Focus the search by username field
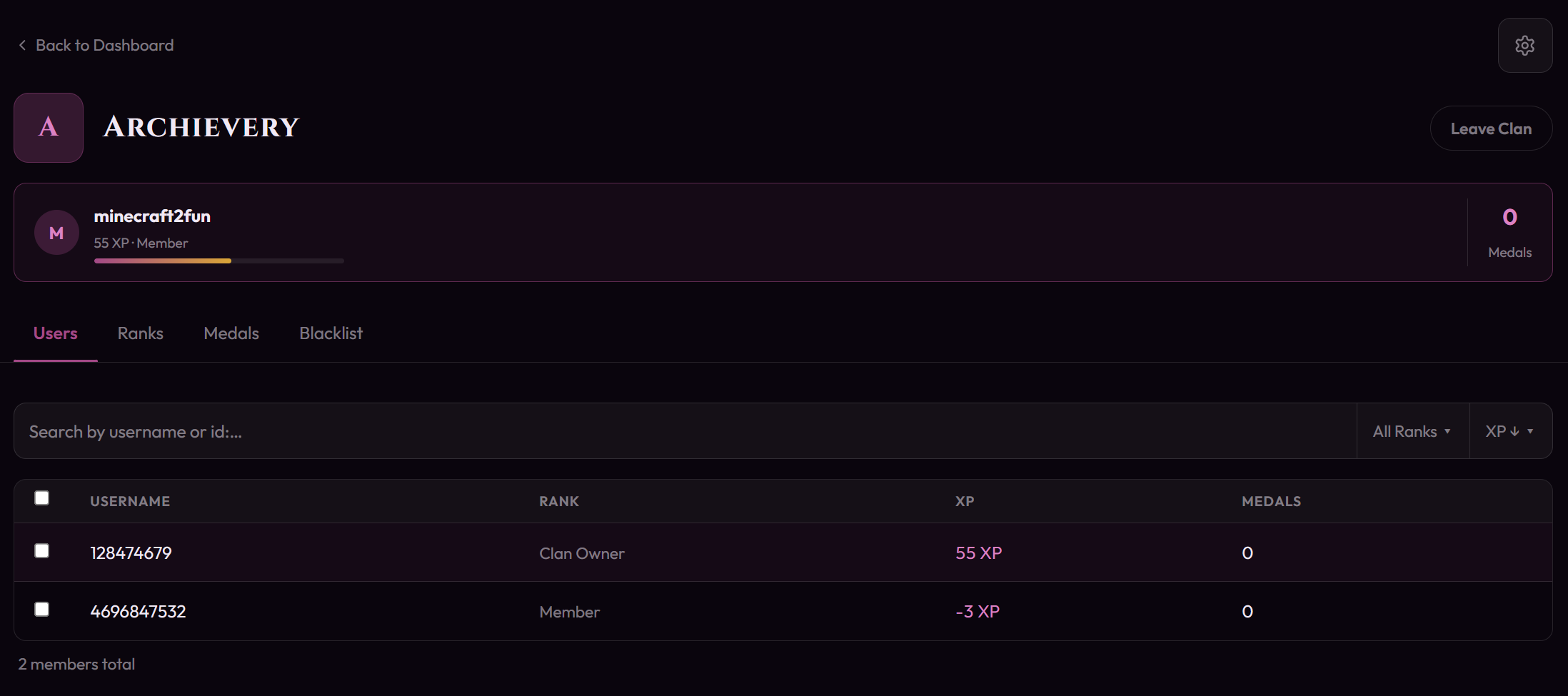The image size is (1568, 696). 685,431
